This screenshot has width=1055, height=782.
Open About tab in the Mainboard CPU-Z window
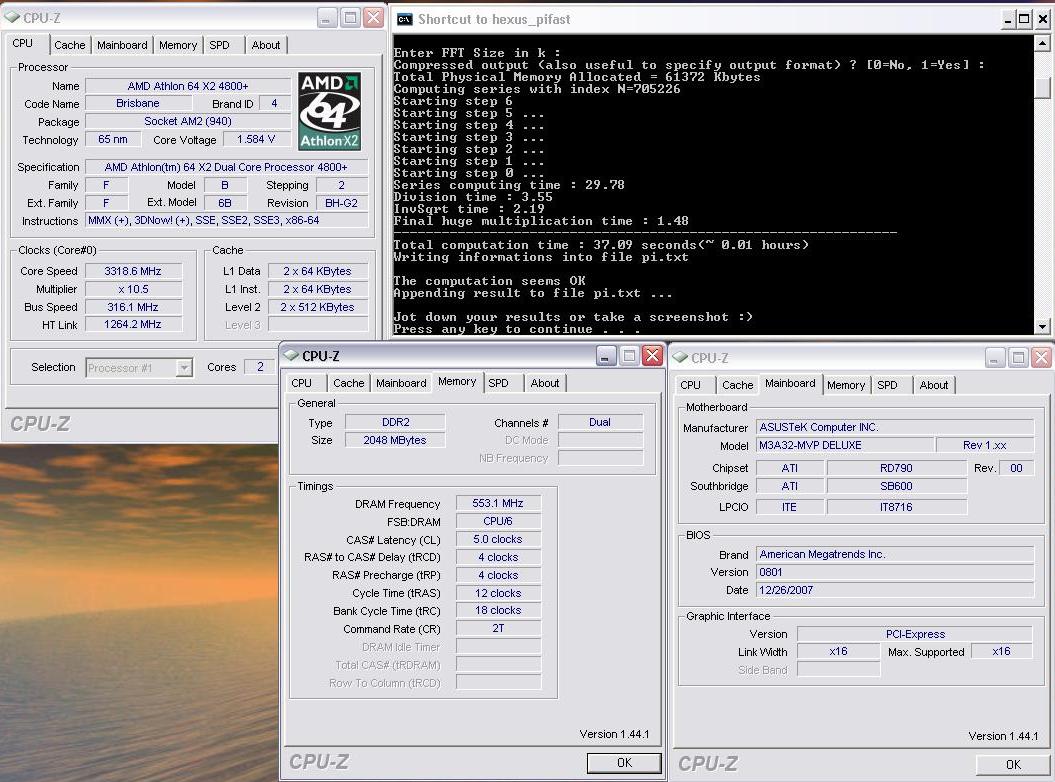pos(934,385)
